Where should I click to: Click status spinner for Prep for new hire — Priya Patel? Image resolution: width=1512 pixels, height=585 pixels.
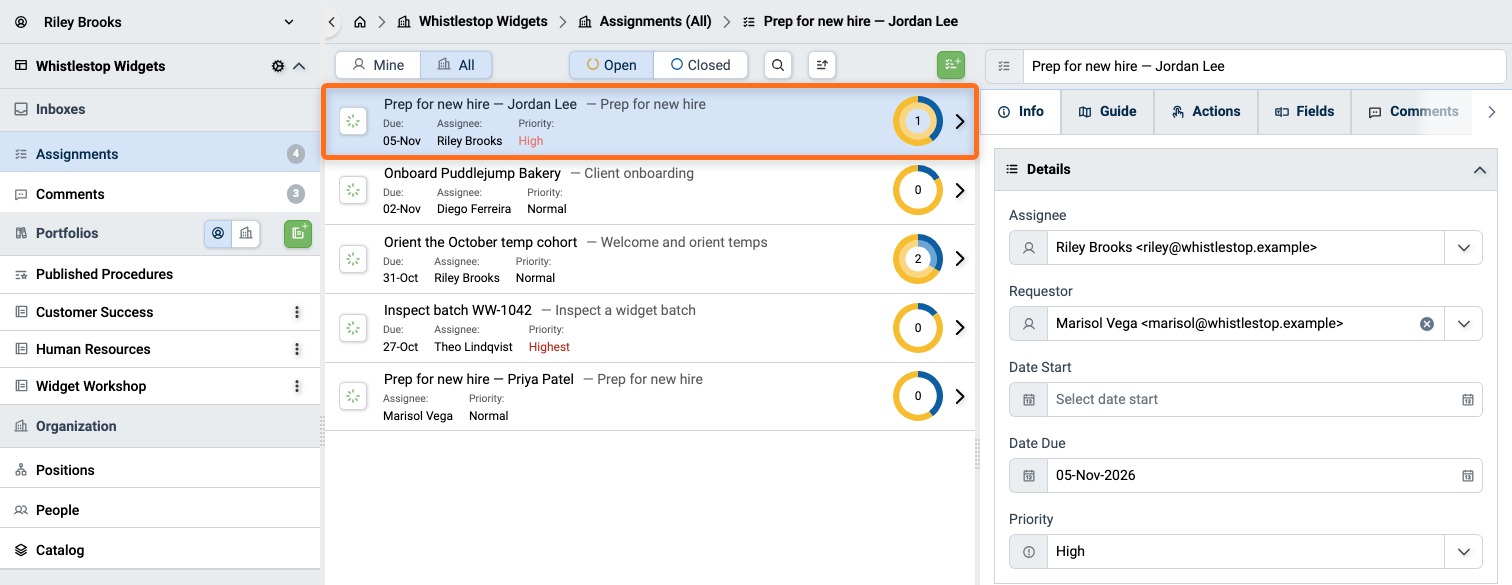point(352,396)
